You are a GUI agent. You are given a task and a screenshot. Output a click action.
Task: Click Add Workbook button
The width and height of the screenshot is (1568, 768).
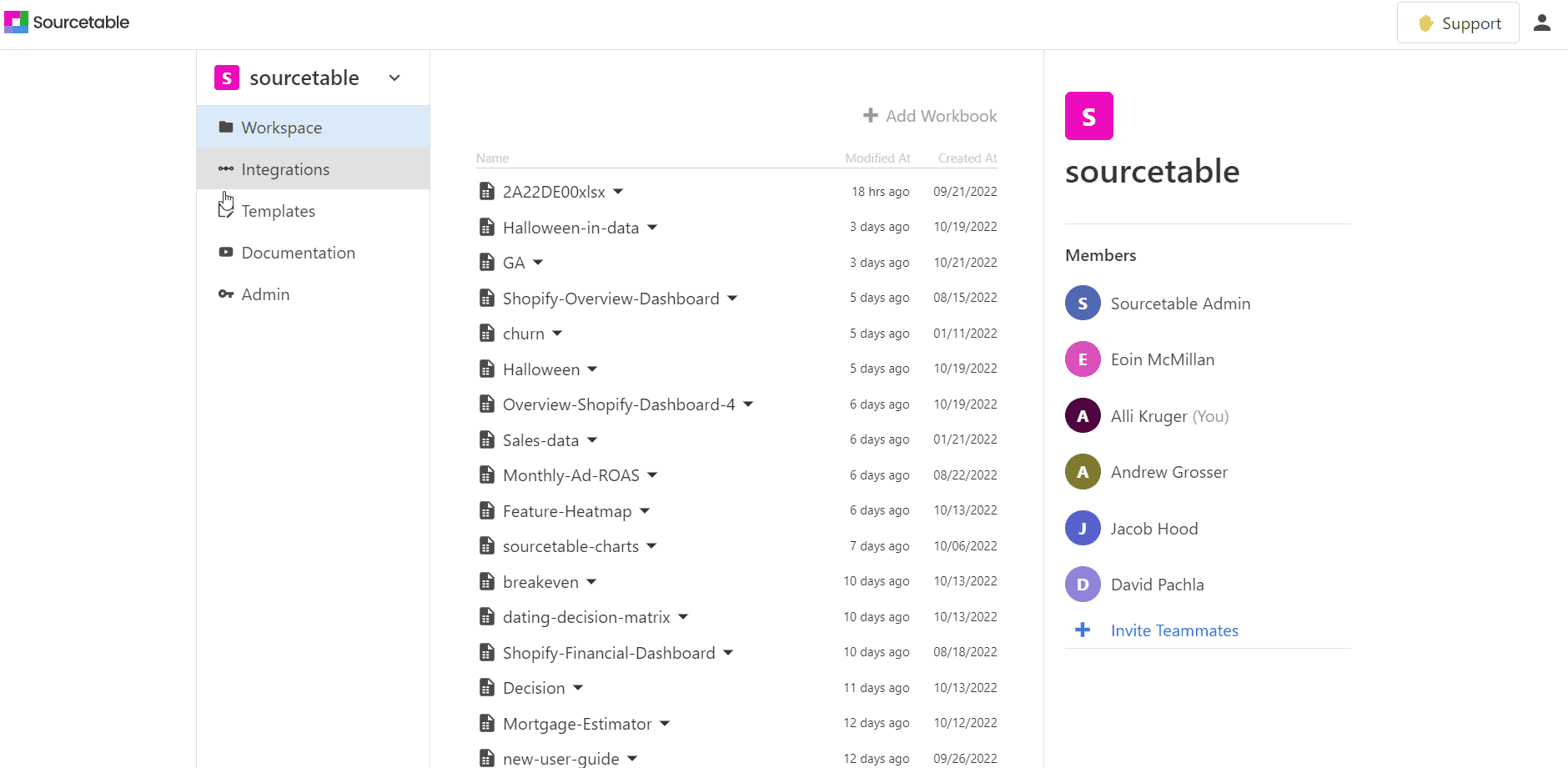(930, 116)
